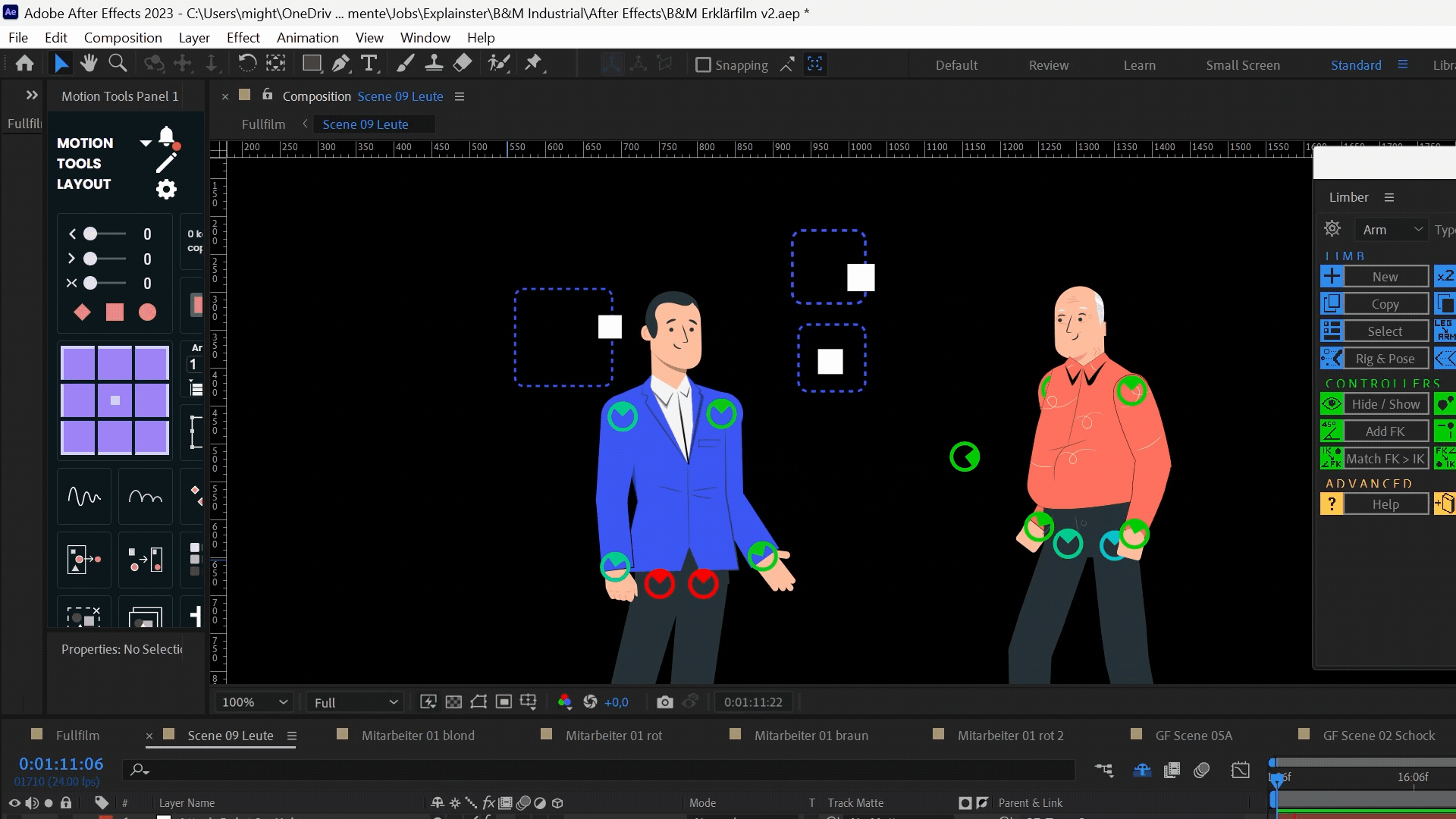1456x819 pixels.
Task: Open the Full resolution dropdown
Action: tap(355, 702)
